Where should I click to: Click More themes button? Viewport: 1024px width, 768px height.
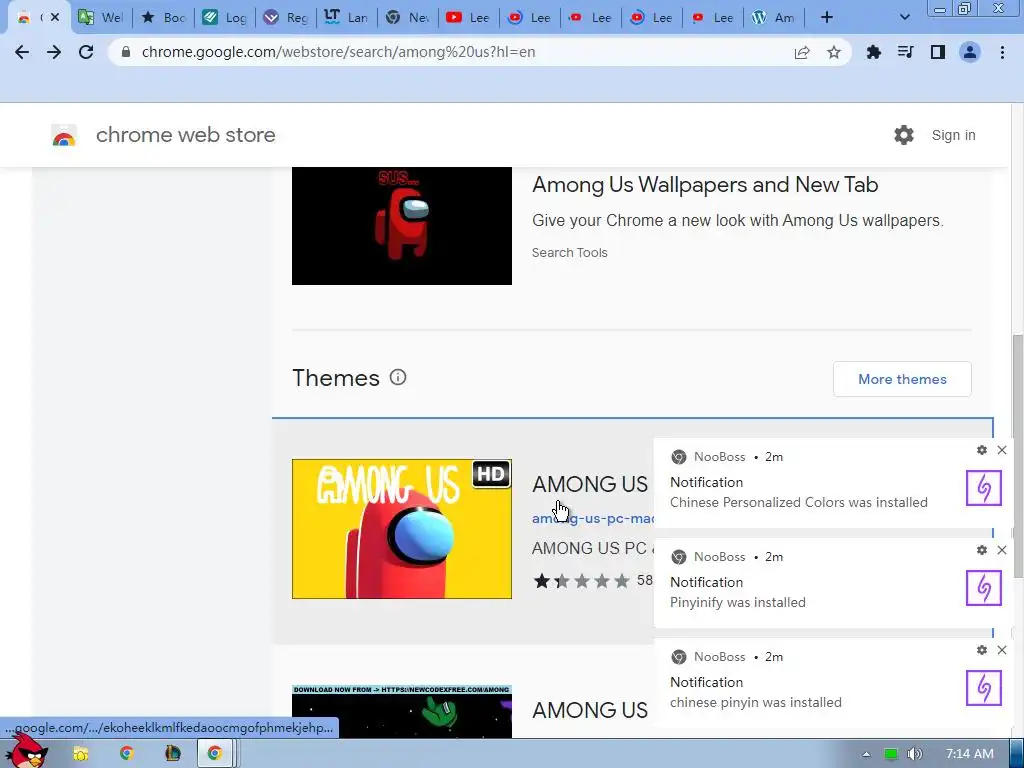(x=902, y=379)
